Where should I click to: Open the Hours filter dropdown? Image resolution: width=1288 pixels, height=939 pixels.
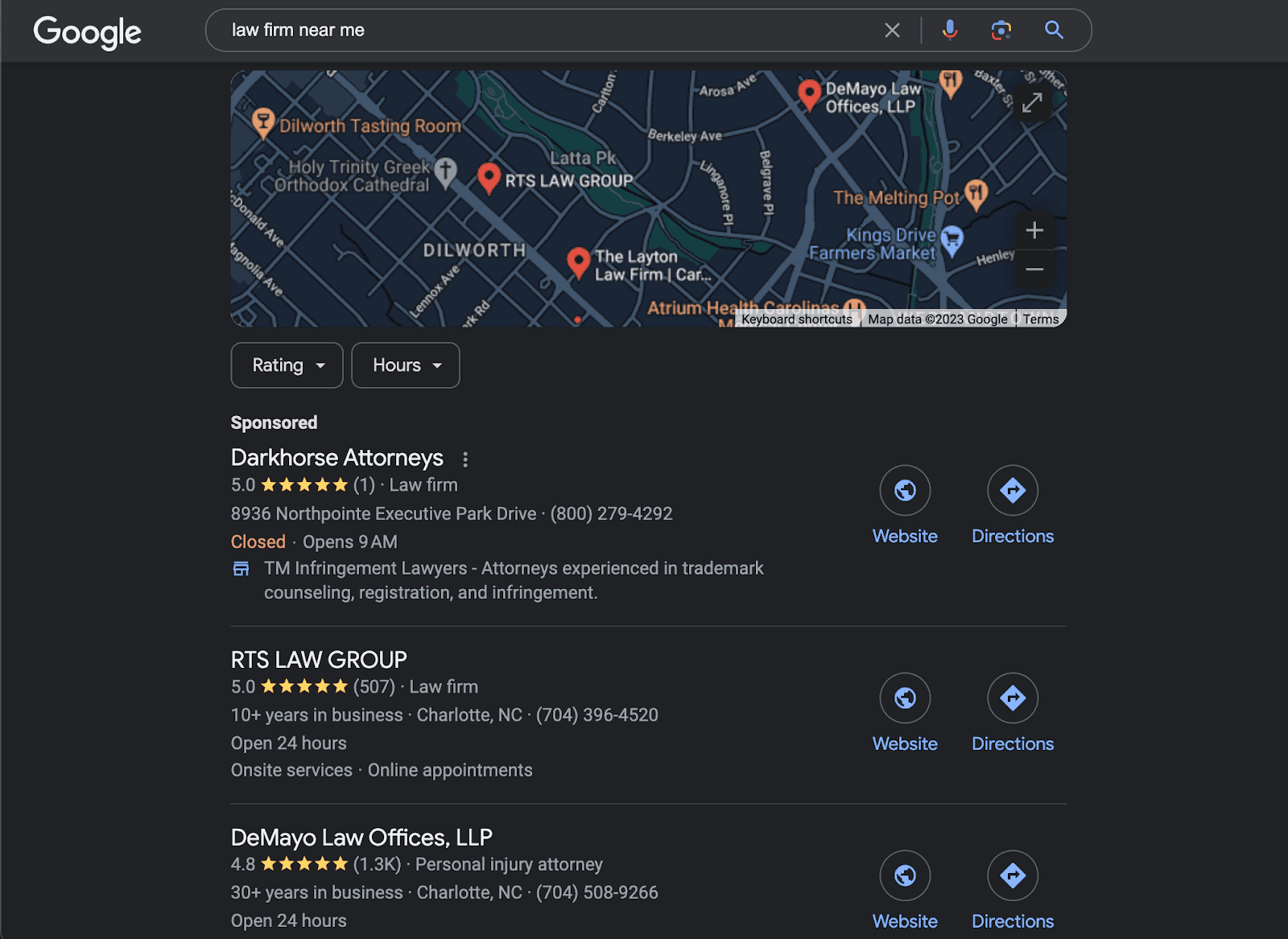click(x=405, y=365)
